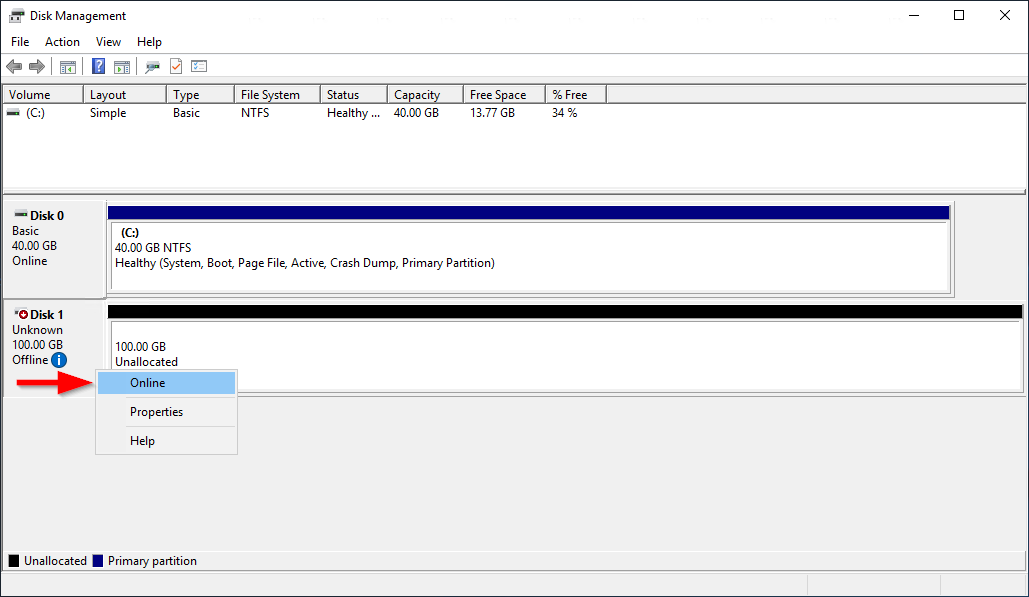Screen dimensions: 1029x597
Task: Click Help in the context menu
Action: [142, 440]
